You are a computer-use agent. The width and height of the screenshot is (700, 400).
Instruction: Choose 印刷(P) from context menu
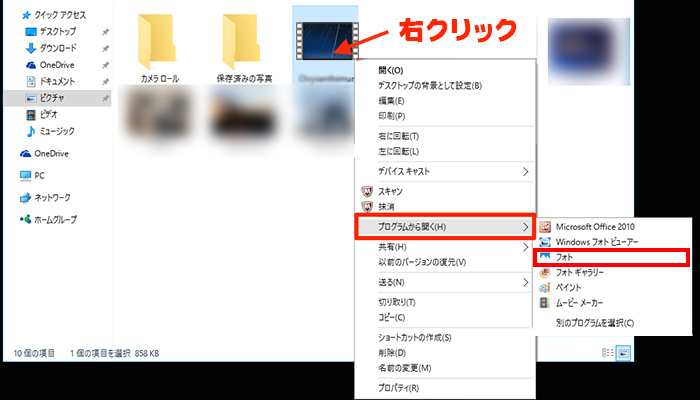click(392, 117)
